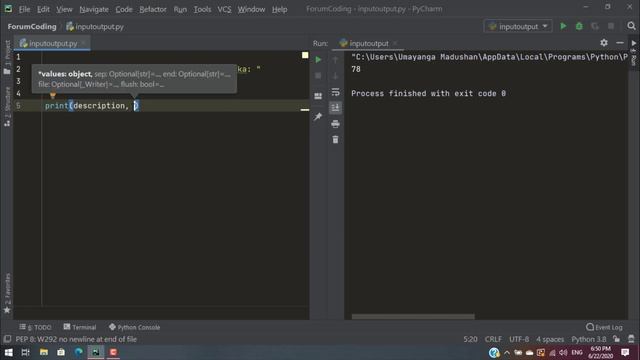Open the File menu
The width and height of the screenshot is (640, 360).
point(24,9)
